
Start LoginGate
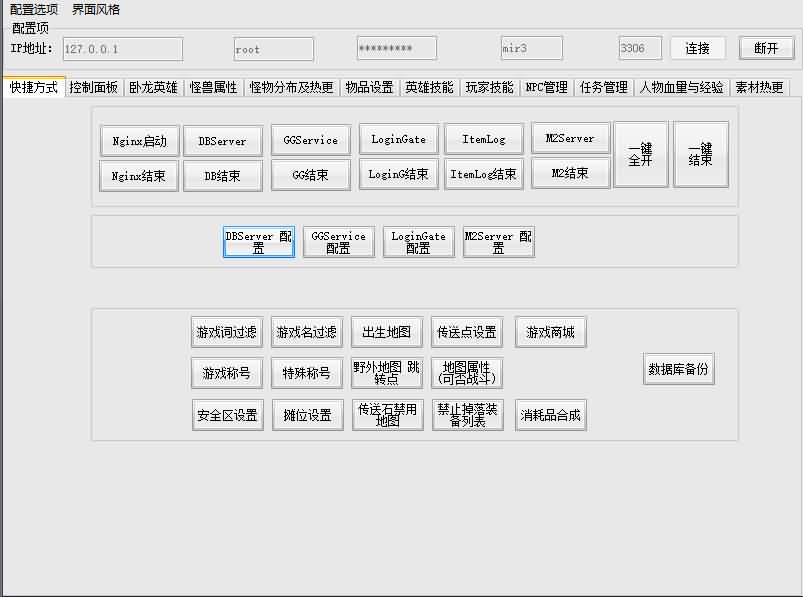[x=398, y=140]
